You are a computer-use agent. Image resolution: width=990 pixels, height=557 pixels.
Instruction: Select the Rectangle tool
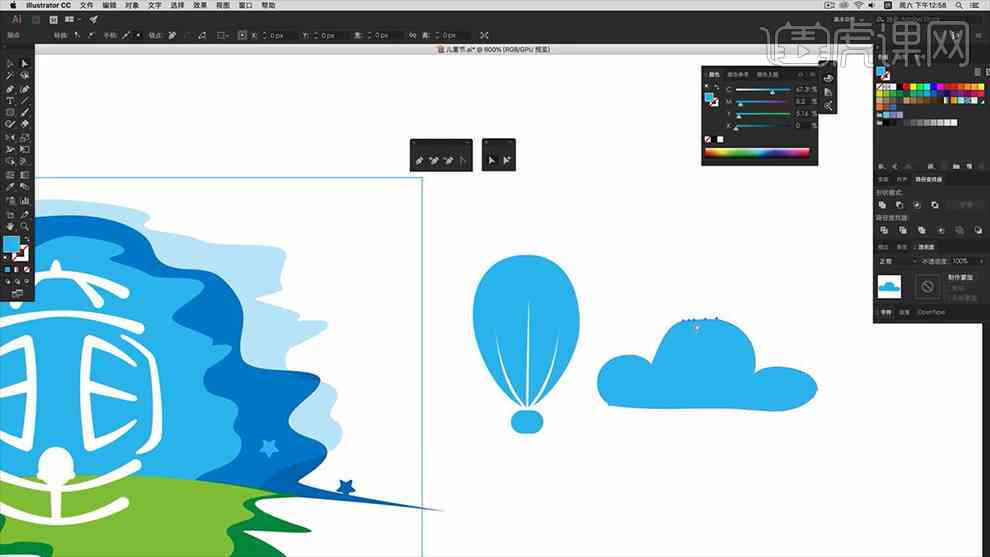(x=10, y=112)
